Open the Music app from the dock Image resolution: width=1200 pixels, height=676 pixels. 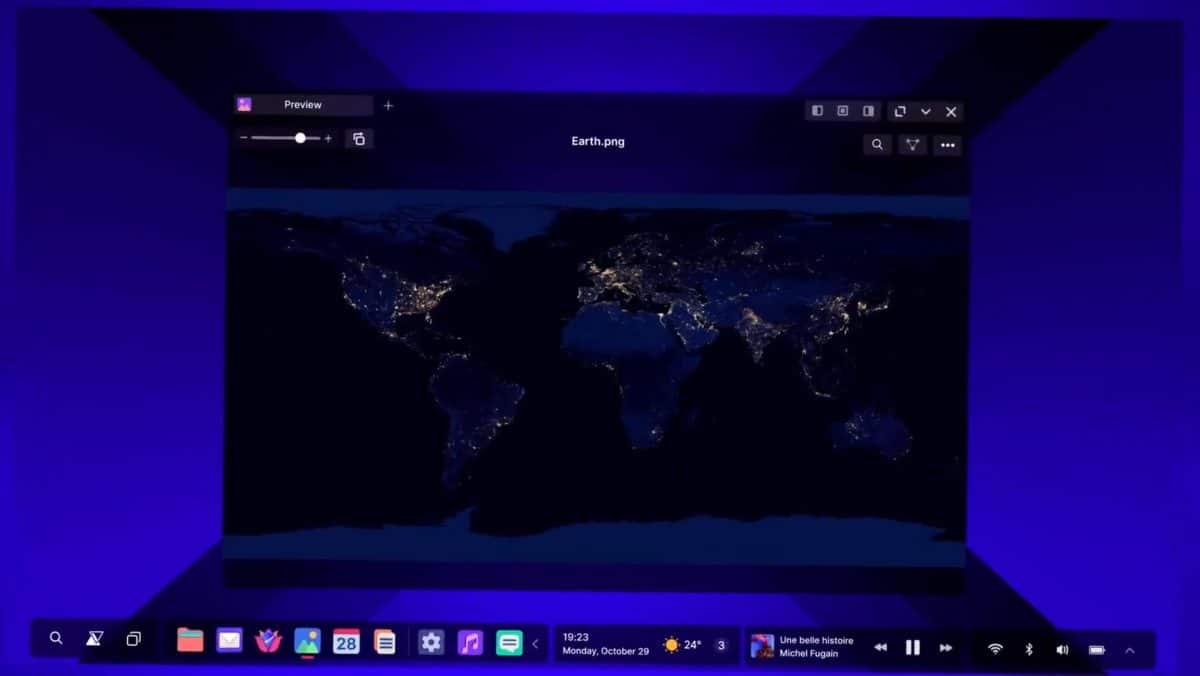pos(469,641)
